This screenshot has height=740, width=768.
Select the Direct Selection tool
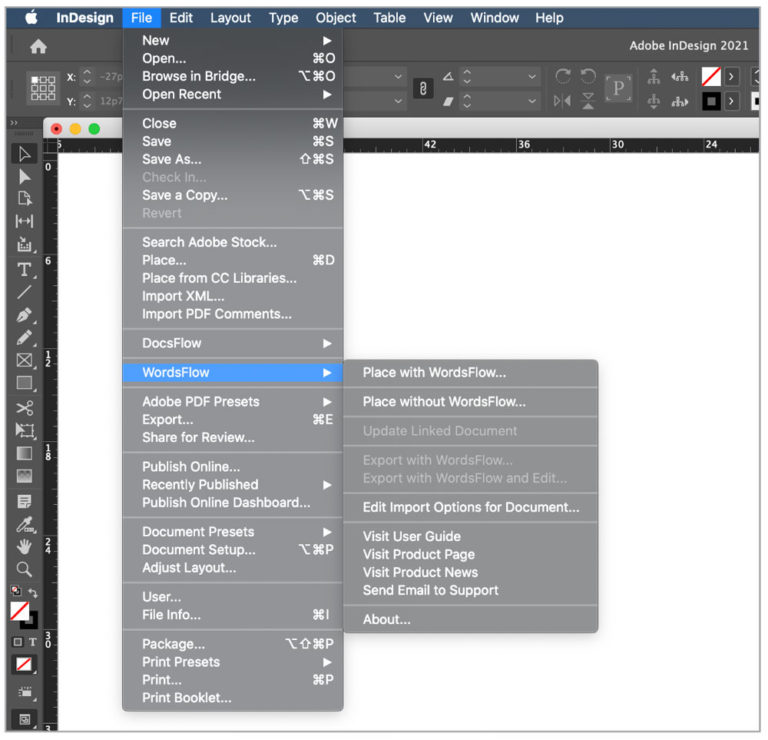24,176
